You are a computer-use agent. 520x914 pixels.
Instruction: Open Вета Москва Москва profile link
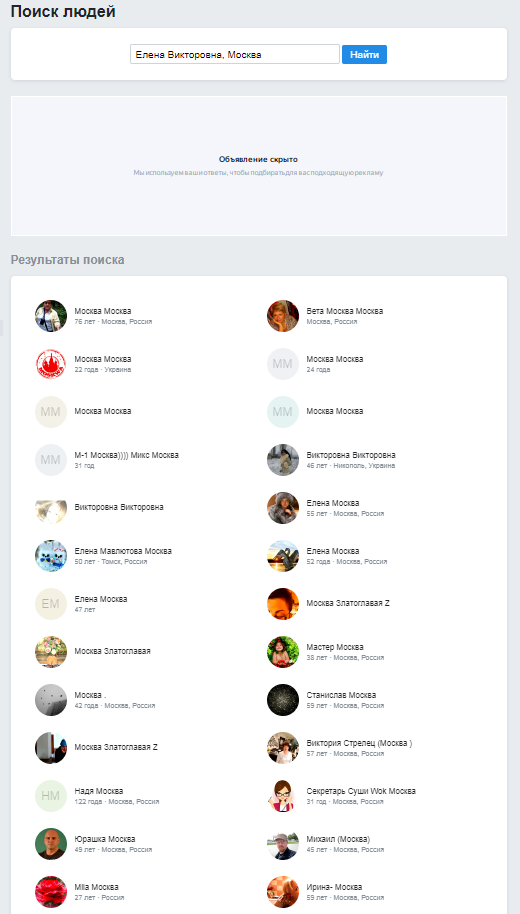coord(345,311)
